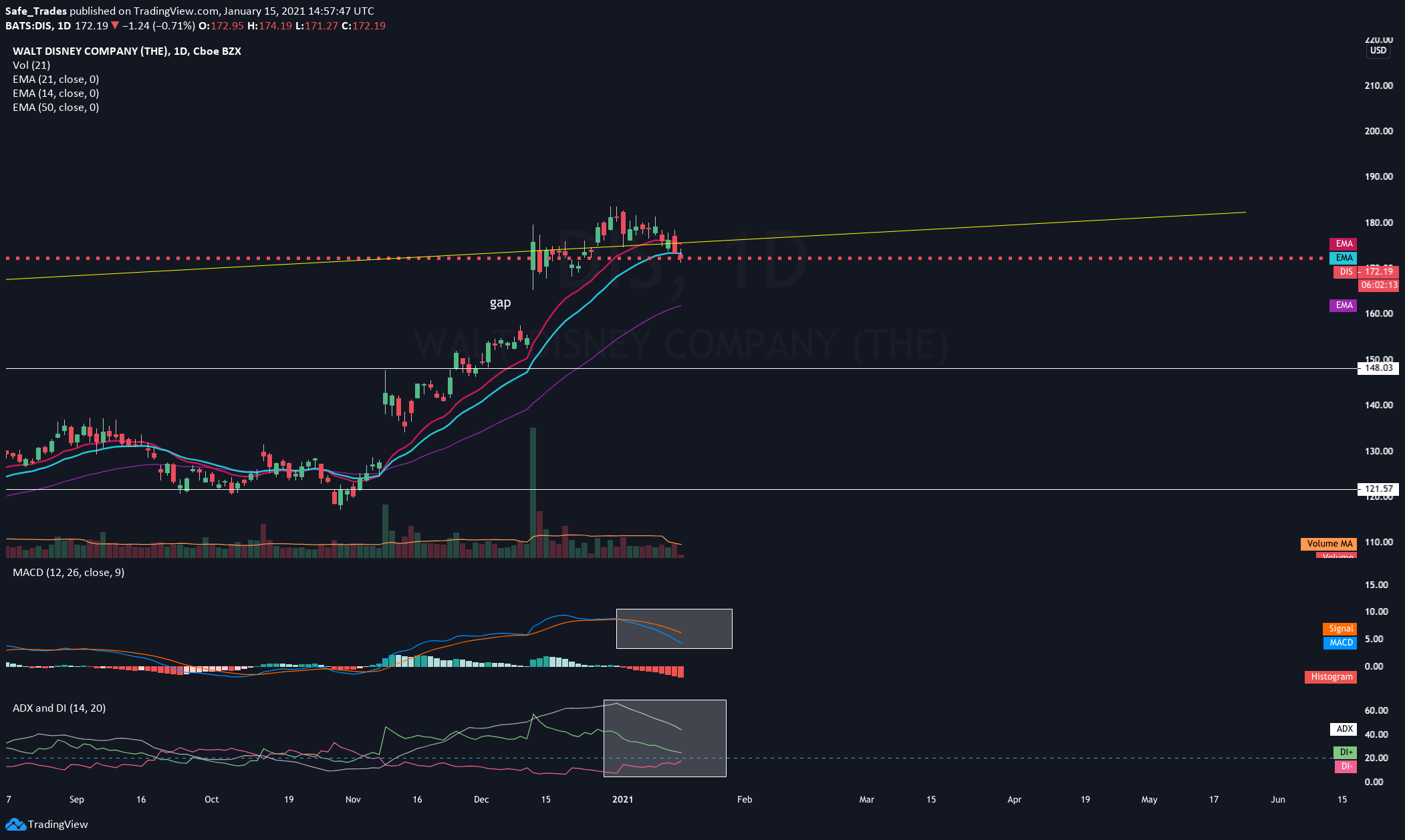This screenshot has height=840, width=1405.
Task: Click the purple EMA axis label
Action: click(x=1344, y=305)
